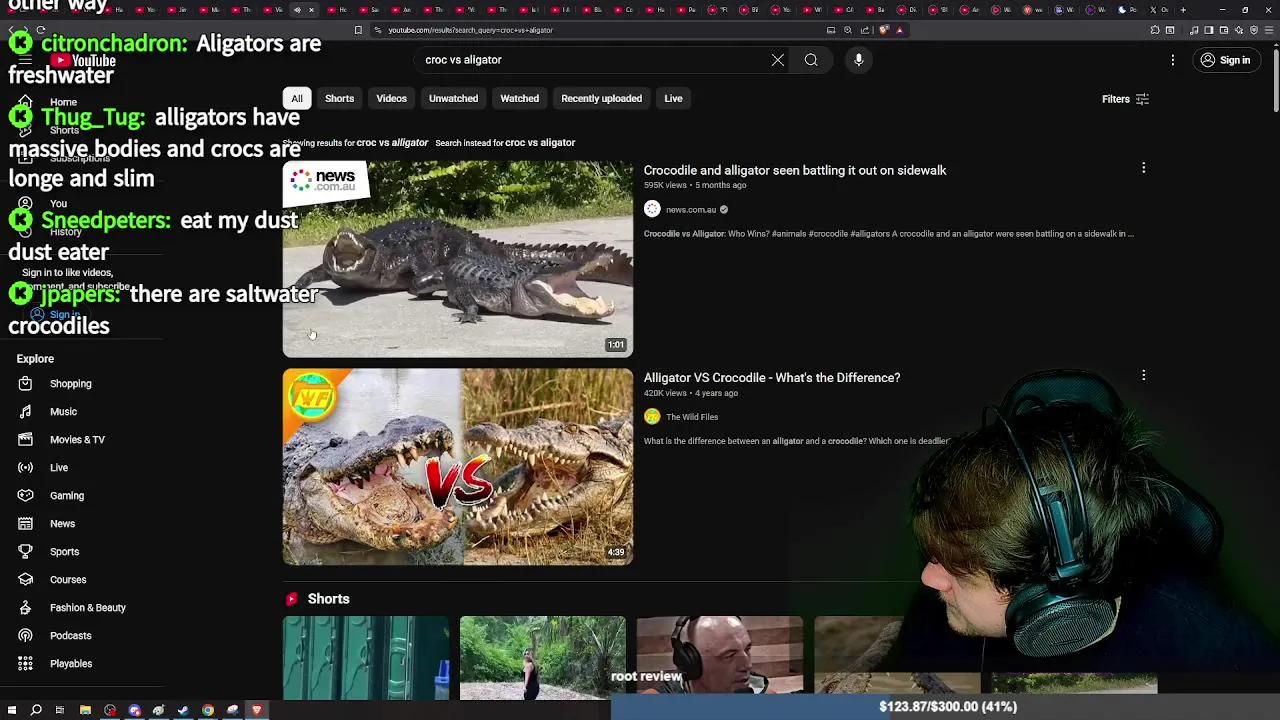Click the Sign in button
This screenshot has height=720, width=1280.
click(1225, 60)
